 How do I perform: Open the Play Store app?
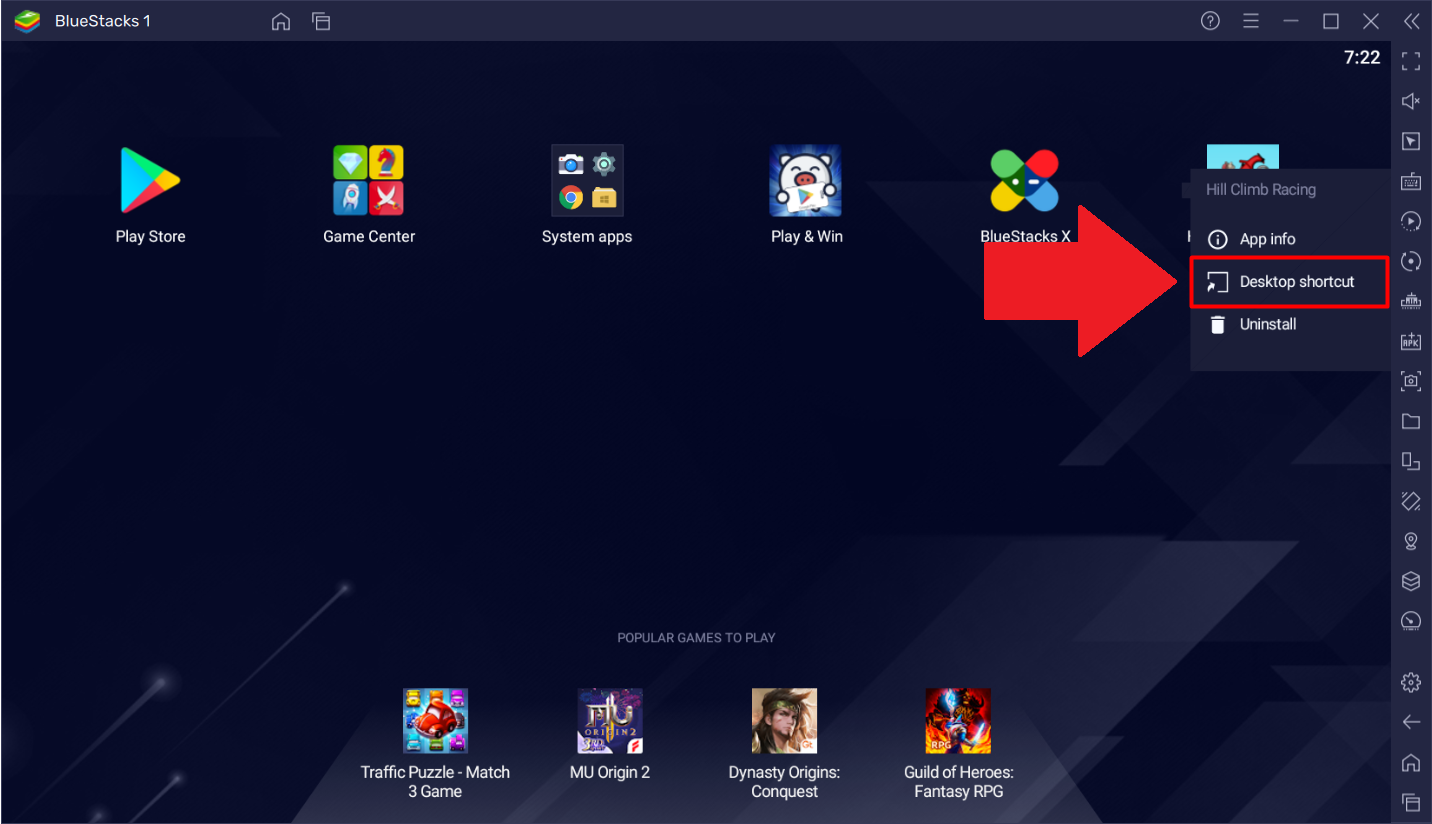(150, 180)
